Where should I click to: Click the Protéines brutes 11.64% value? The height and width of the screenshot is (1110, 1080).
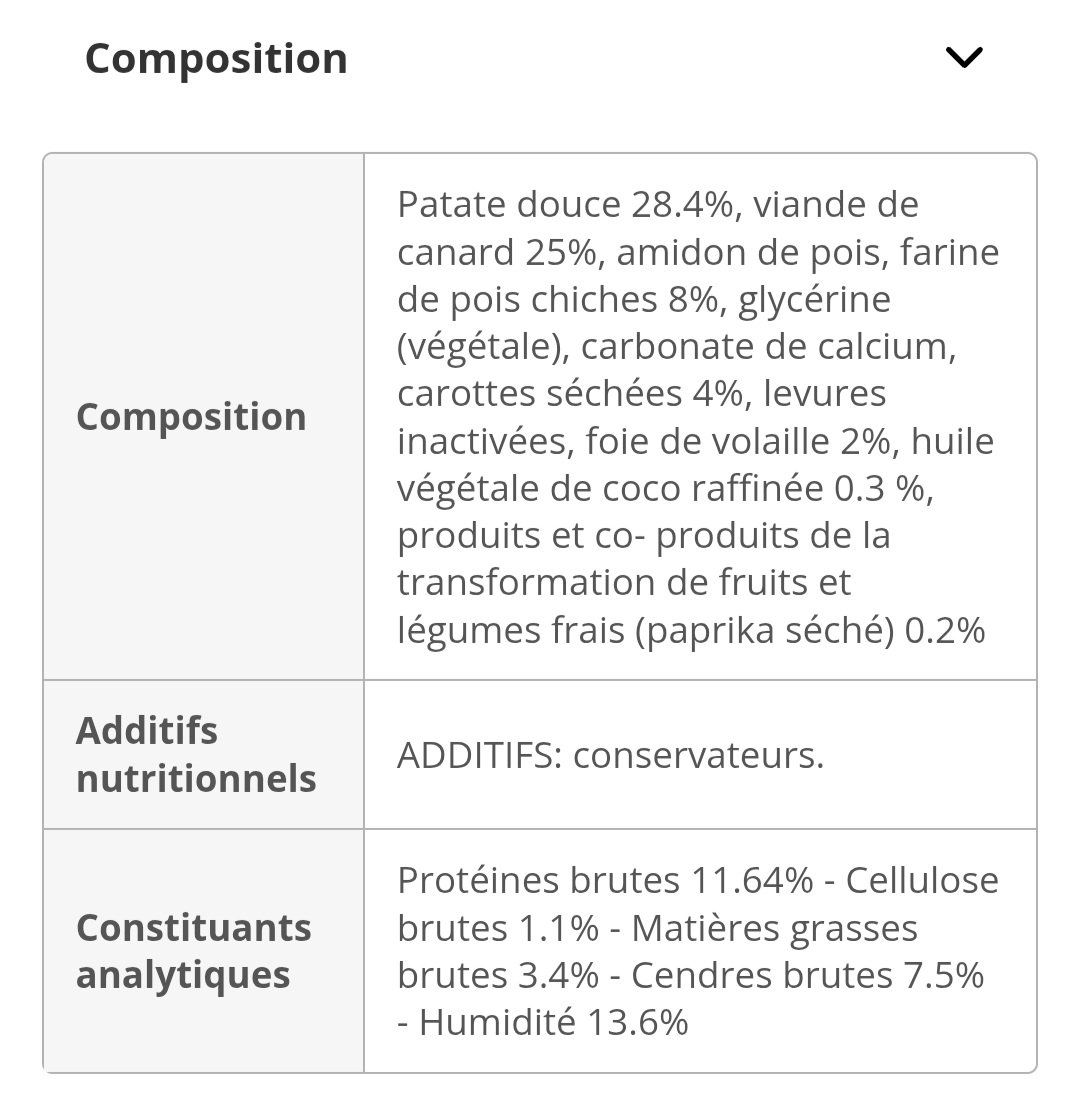tap(605, 880)
